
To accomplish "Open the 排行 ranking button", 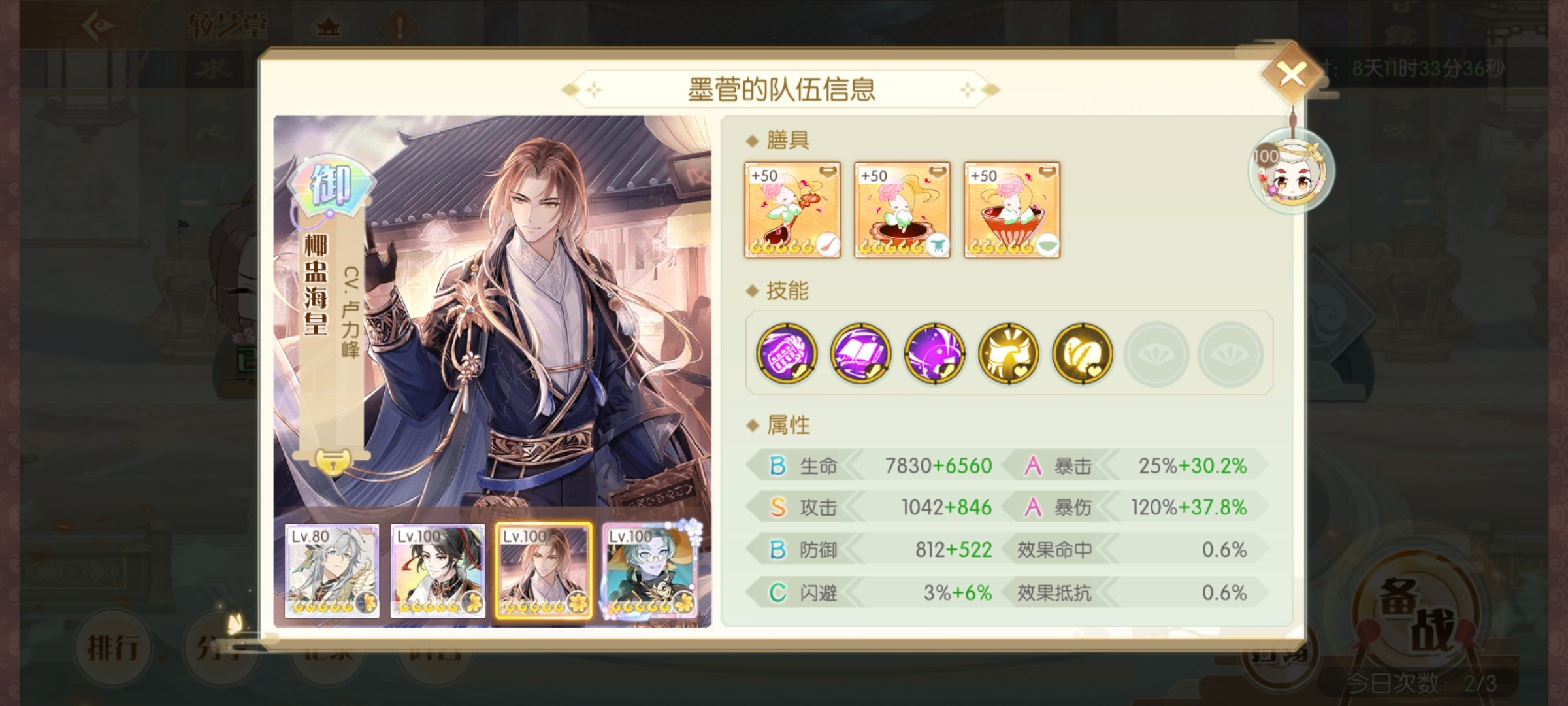I will pos(112,648).
